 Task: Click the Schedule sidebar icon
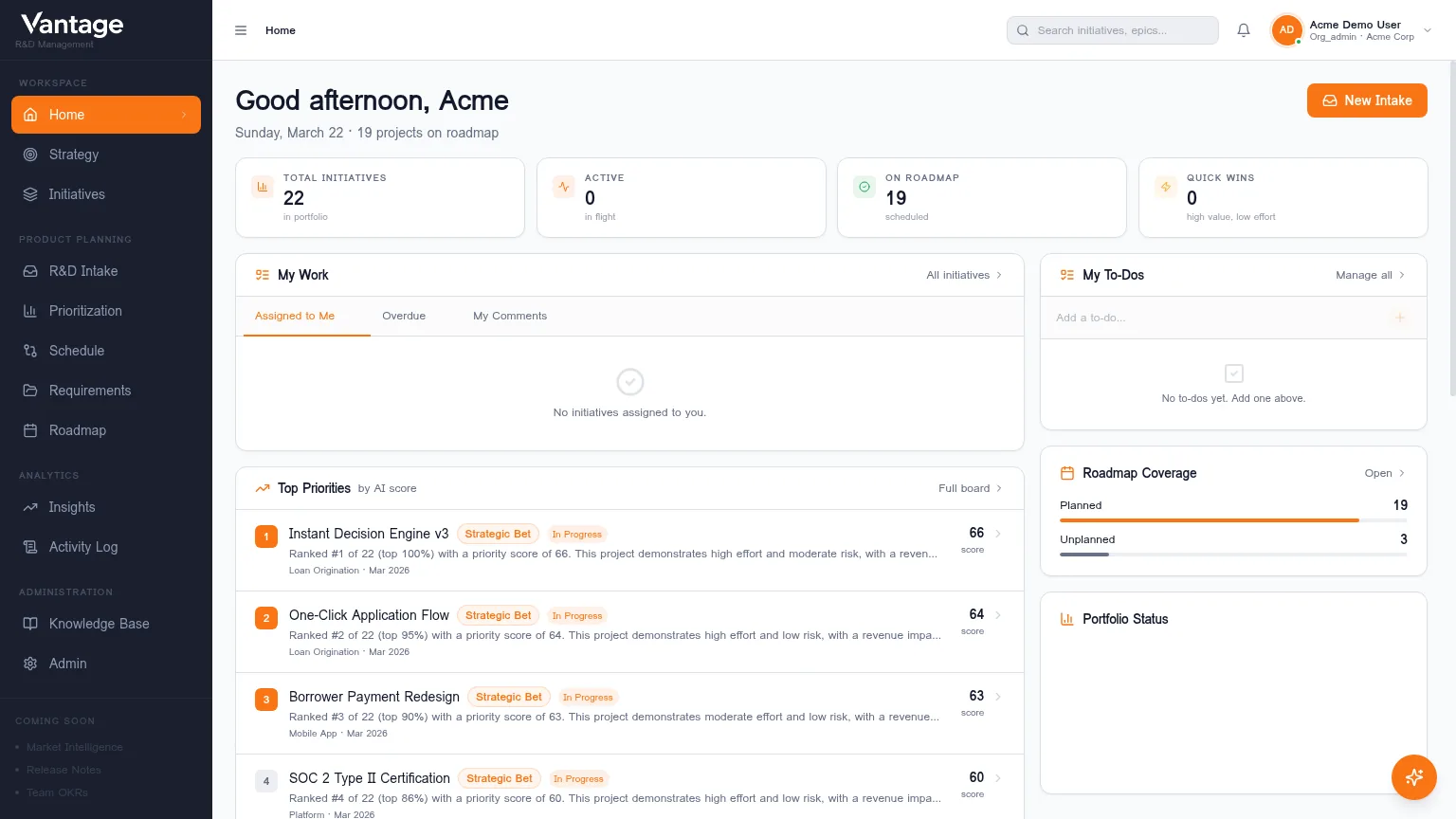30,351
